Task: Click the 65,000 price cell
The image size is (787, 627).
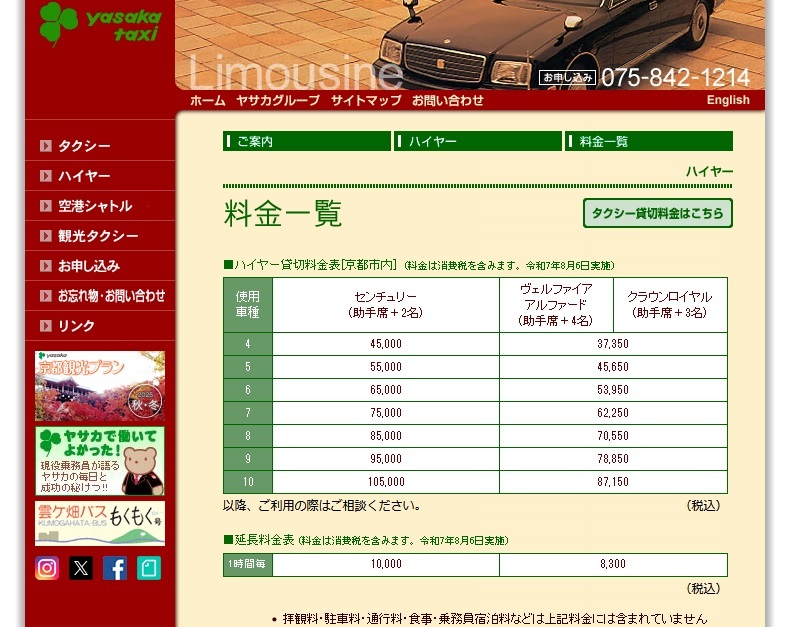Action: tap(385, 390)
